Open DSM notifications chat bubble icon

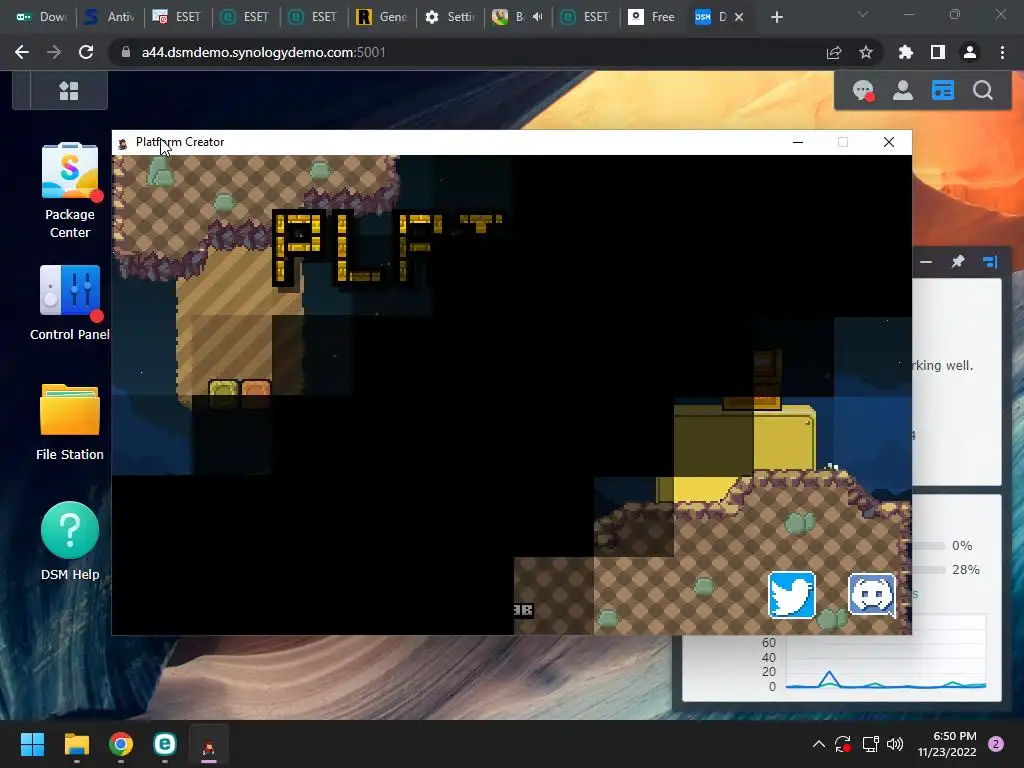pyautogui.click(x=863, y=91)
